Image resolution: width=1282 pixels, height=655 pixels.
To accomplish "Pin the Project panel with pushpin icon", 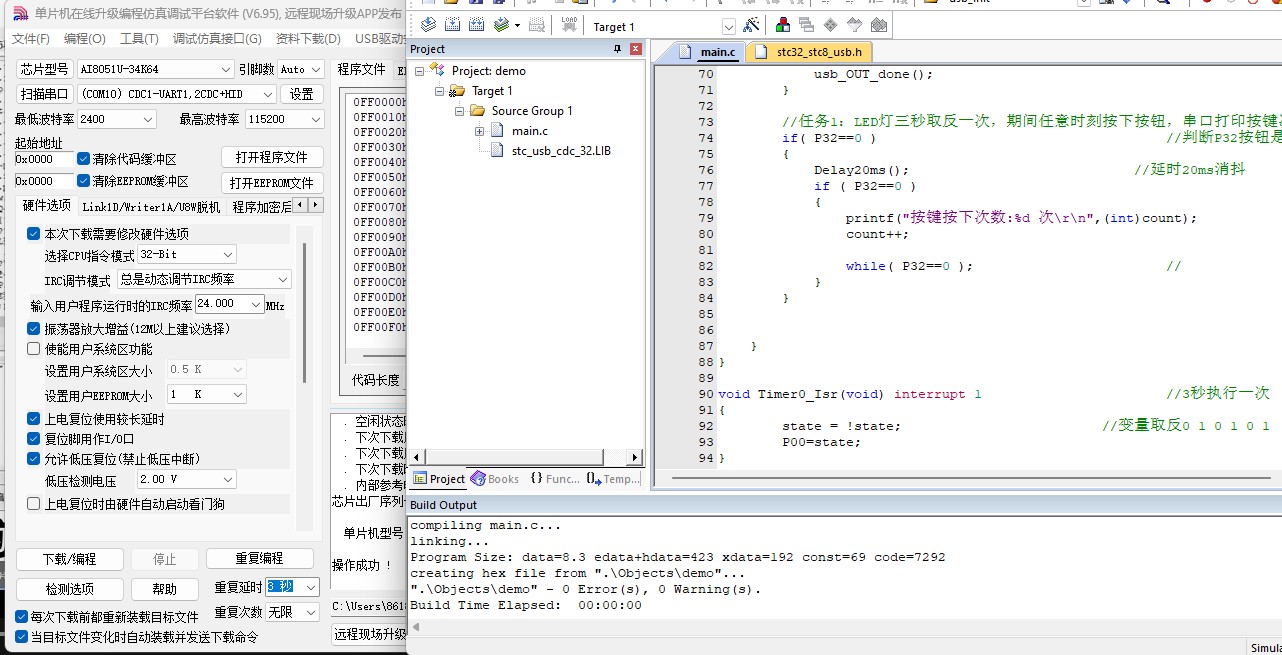I will pyautogui.click(x=617, y=49).
